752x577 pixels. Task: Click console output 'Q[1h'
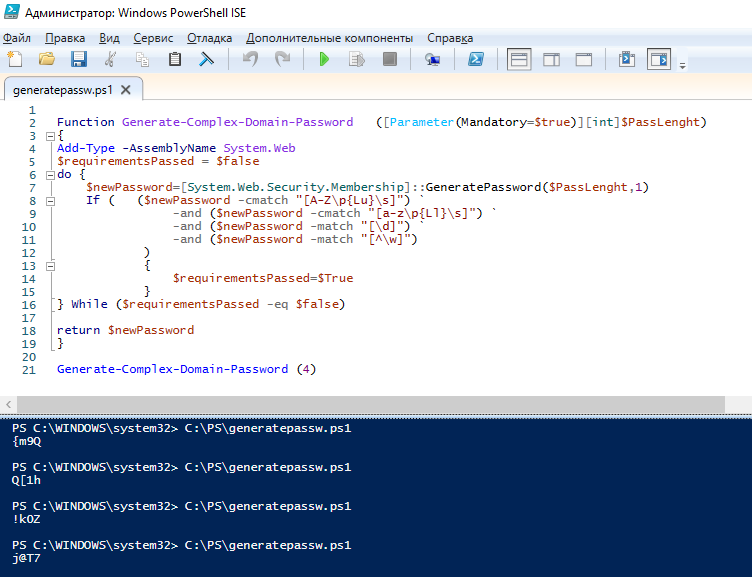[x=26, y=480]
